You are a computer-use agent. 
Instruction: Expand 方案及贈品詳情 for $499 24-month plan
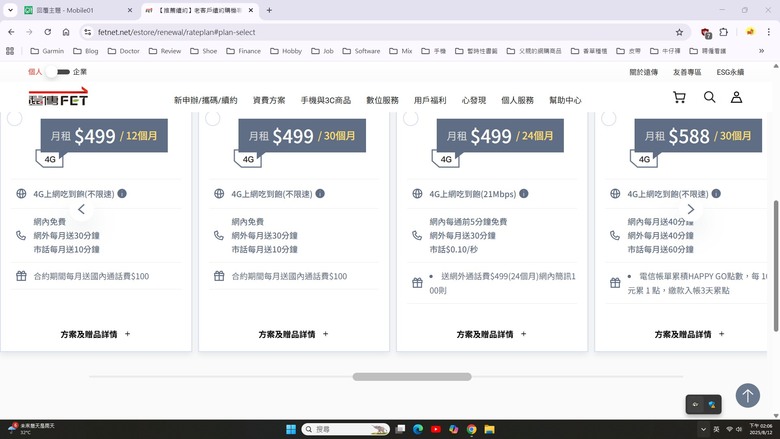[x=491, y=334]
